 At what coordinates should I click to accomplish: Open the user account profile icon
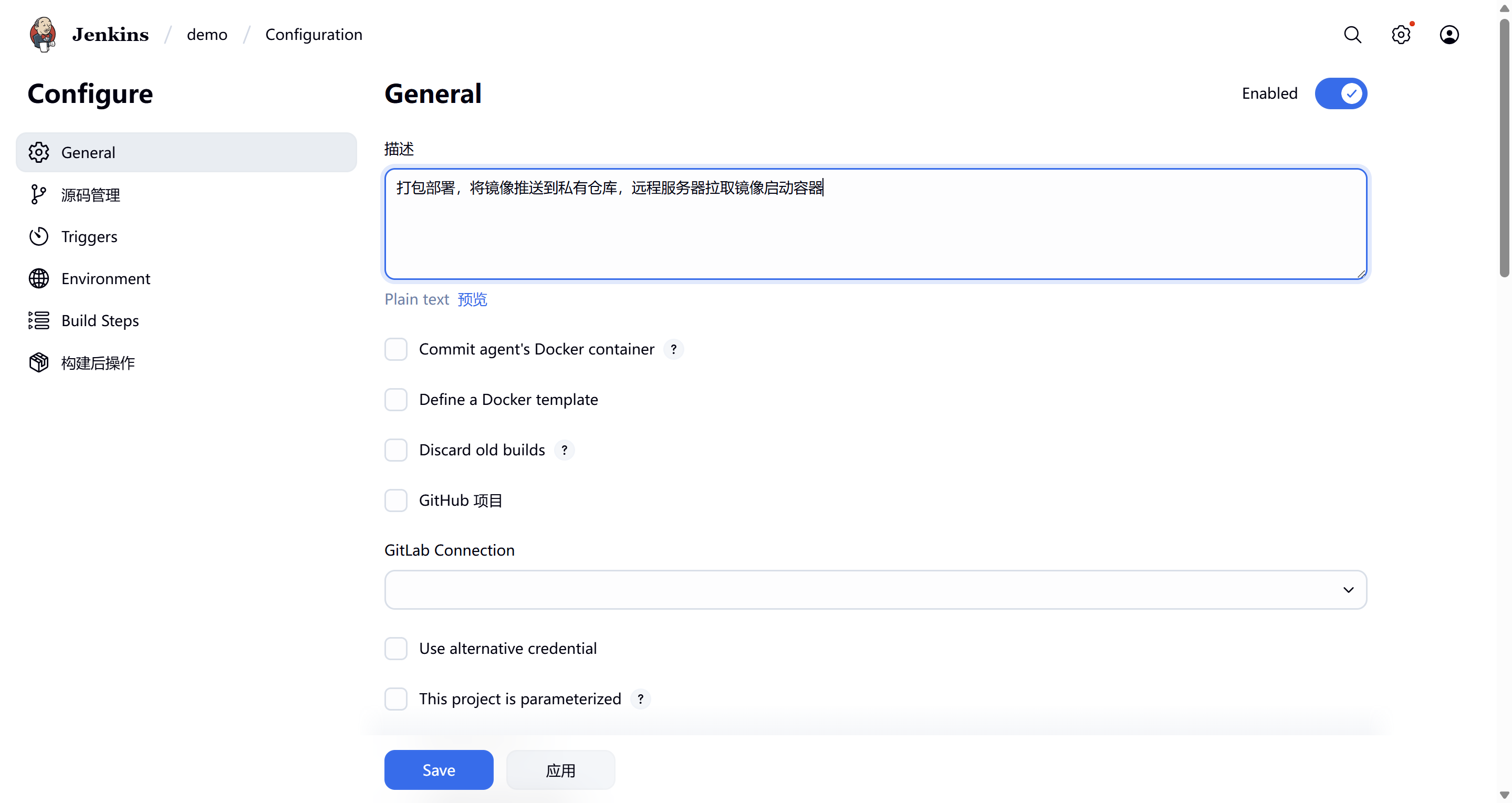coord(1448,35)
